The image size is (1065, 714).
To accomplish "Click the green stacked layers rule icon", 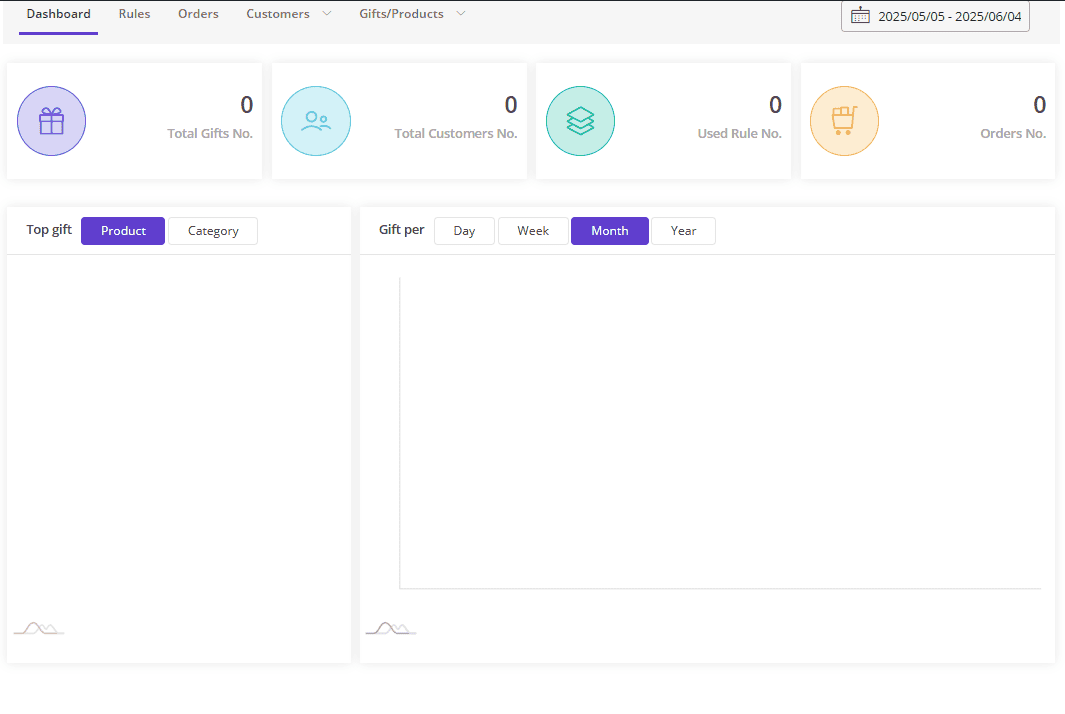I will click(x=580, y=121).
